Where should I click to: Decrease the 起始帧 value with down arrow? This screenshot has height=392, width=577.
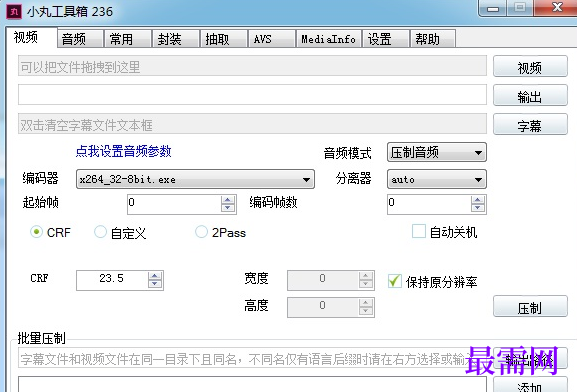(x=228, y=208)
